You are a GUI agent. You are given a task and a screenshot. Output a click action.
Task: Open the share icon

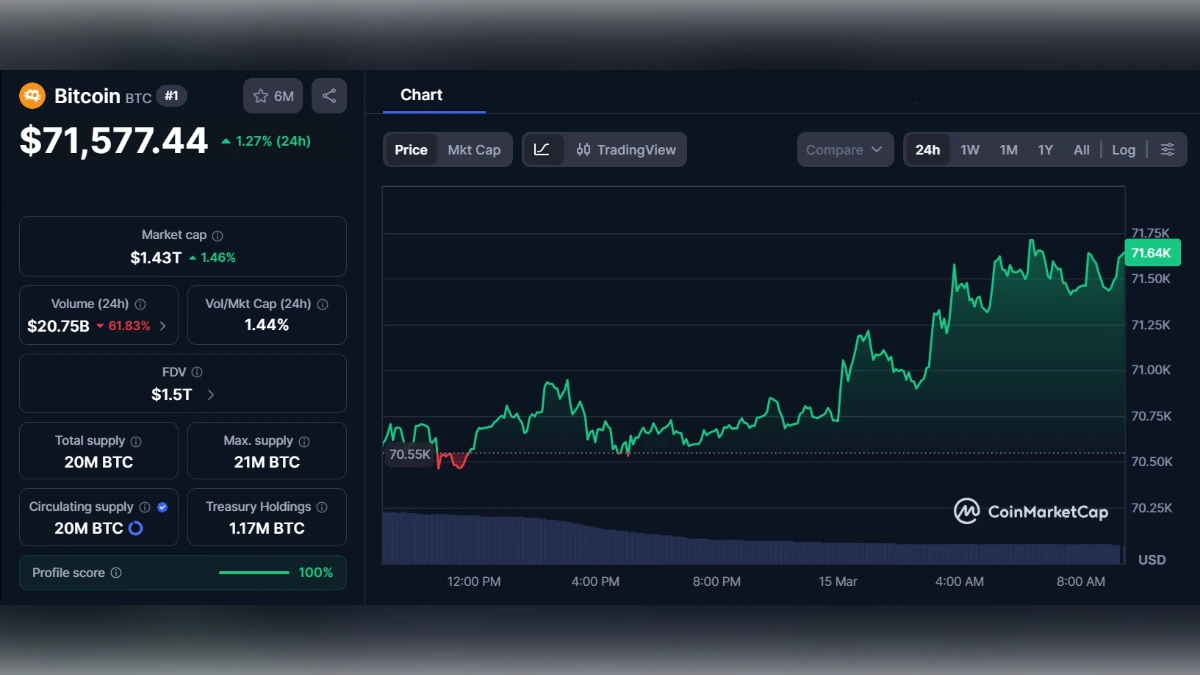click(x=329, y=95)
